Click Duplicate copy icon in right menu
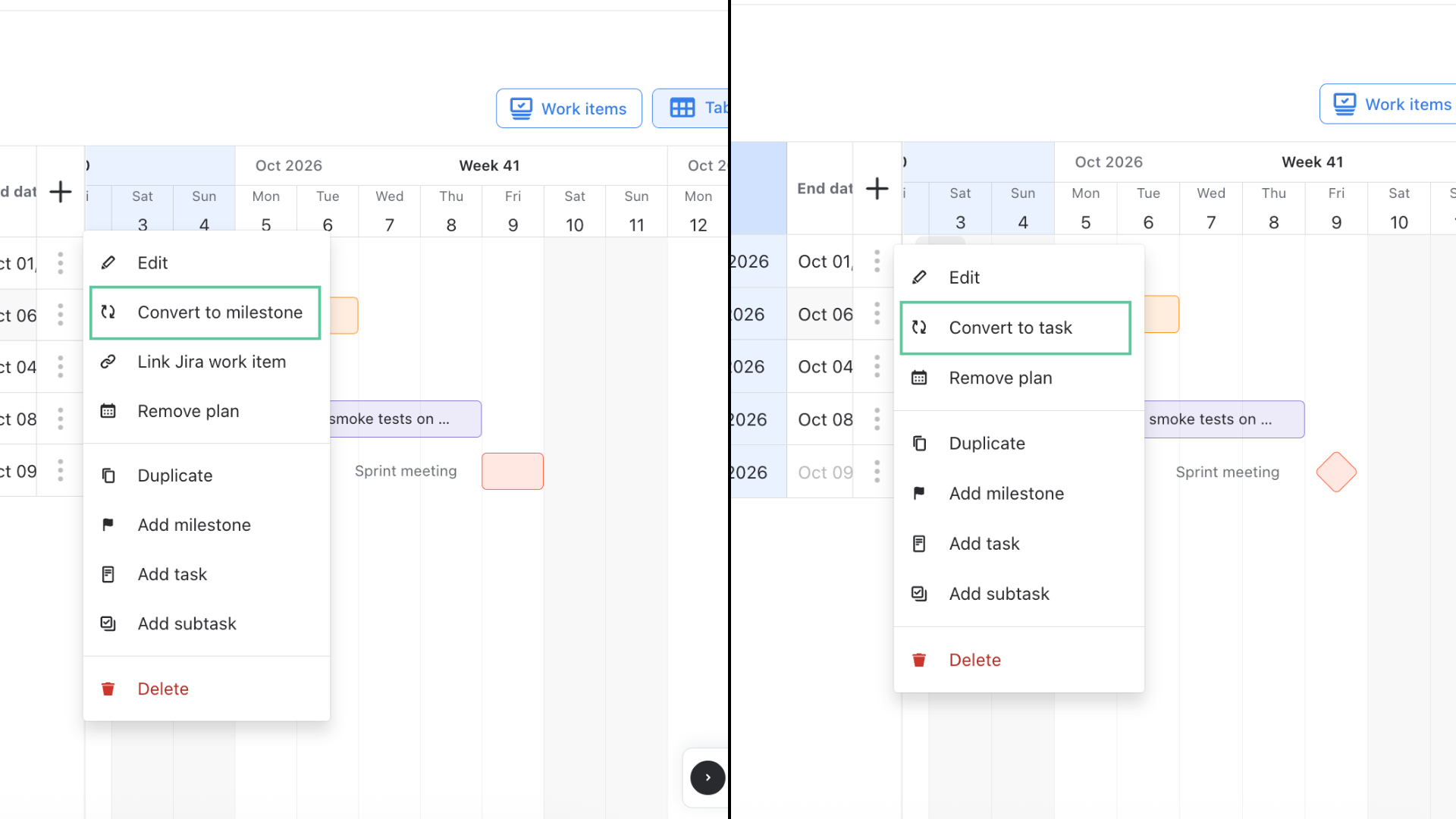The image size is (1456, 819). coord(919,443)
